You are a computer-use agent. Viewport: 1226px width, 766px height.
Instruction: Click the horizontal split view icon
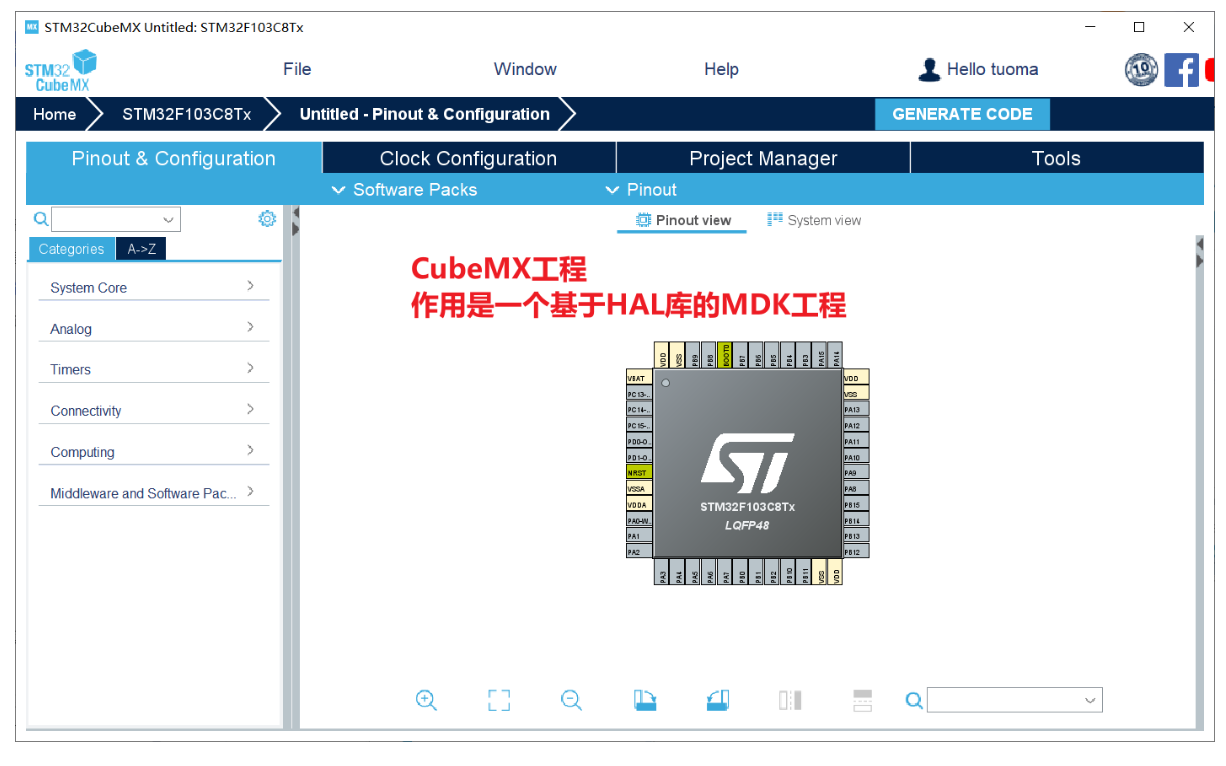pyautogui.click(x=863, y=700)
